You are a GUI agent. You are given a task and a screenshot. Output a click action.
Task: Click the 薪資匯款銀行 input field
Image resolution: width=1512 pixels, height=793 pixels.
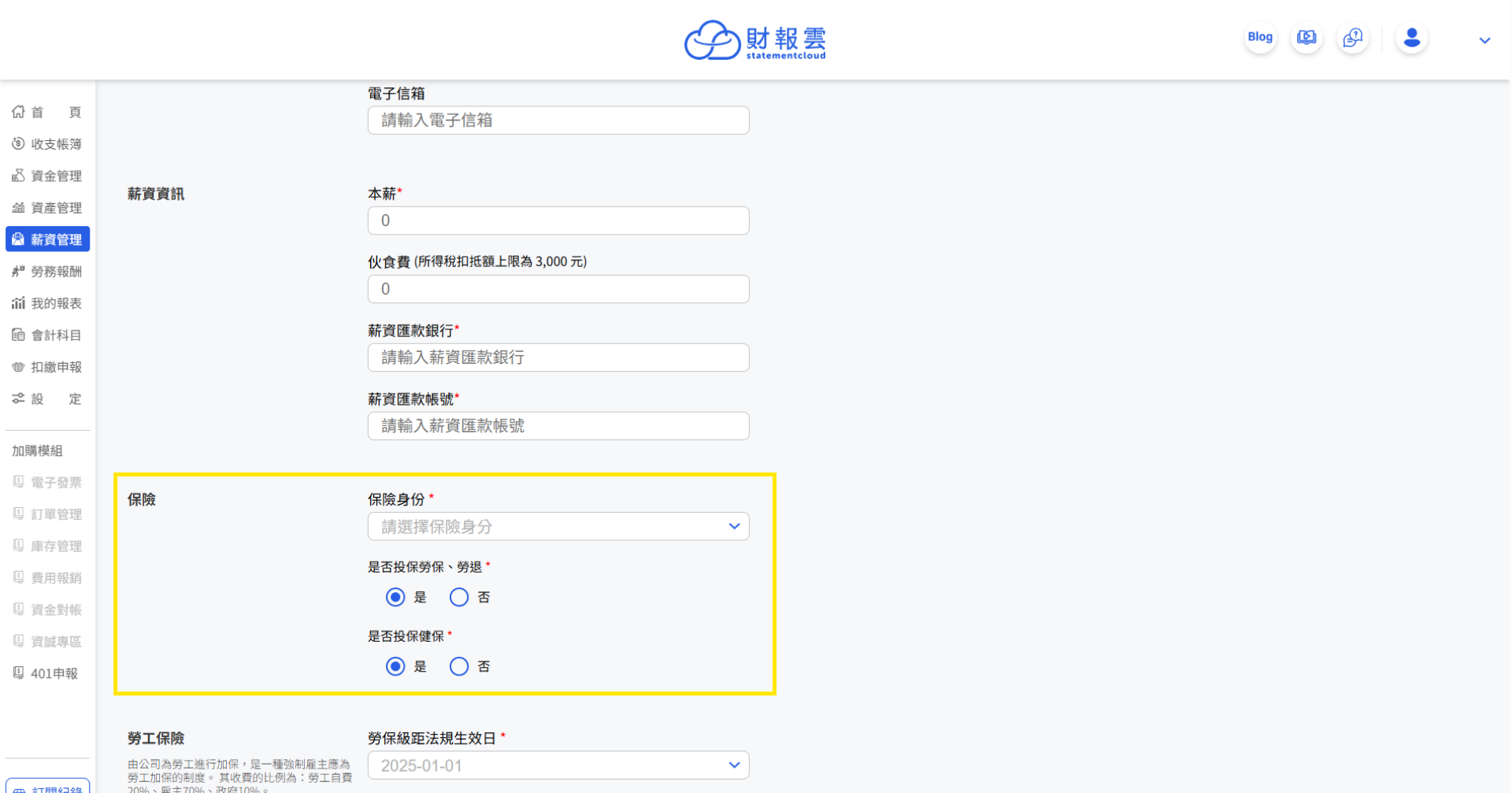coord(558,358)
